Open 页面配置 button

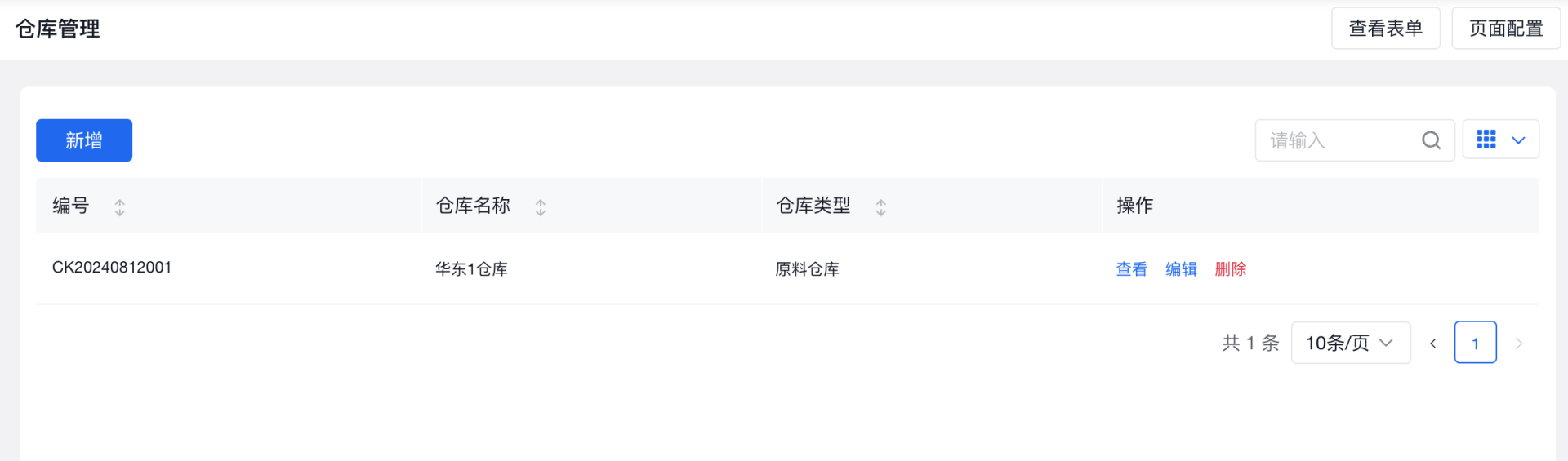(1505, 29)
